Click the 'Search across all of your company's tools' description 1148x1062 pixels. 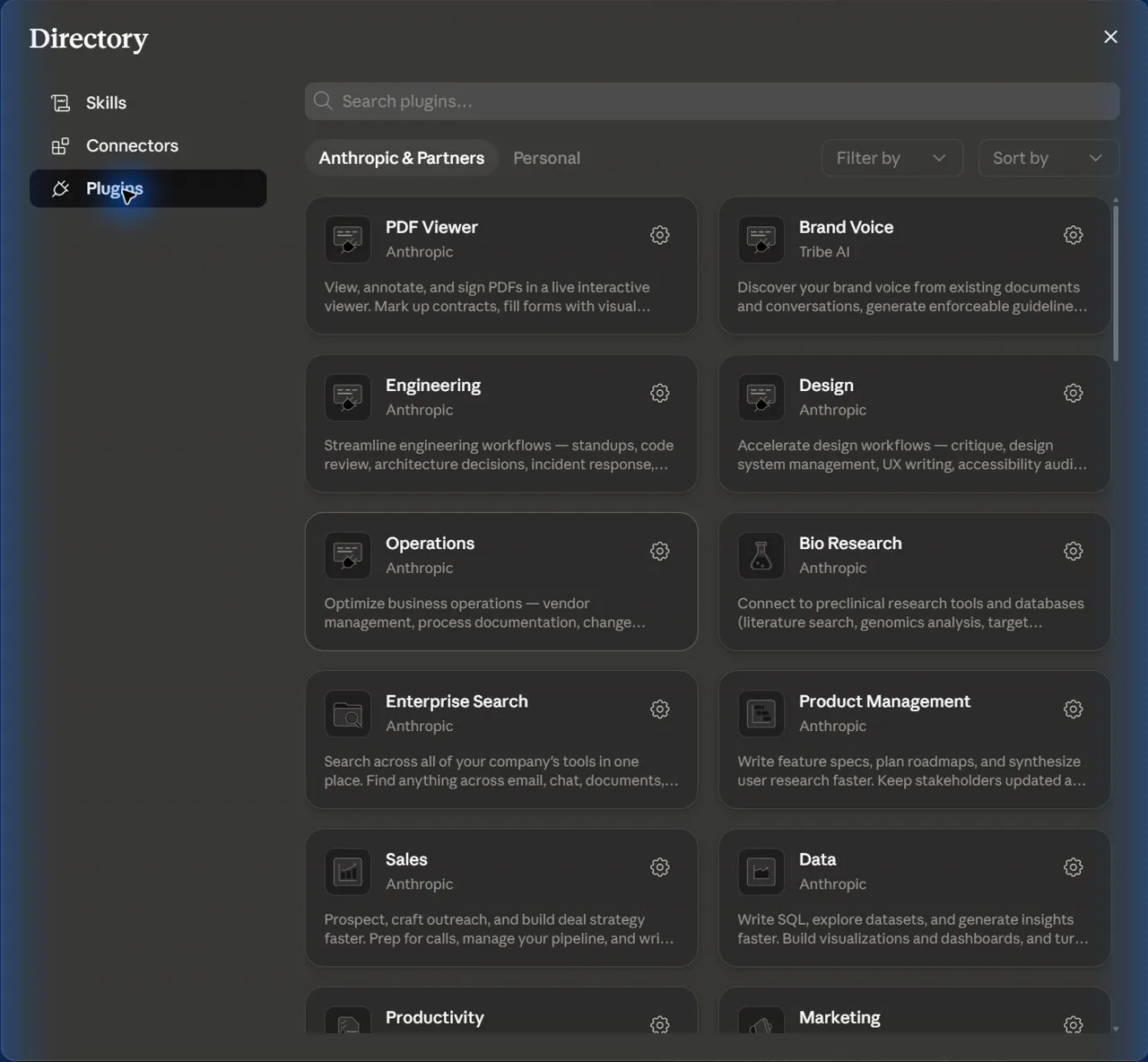point(500,770)
